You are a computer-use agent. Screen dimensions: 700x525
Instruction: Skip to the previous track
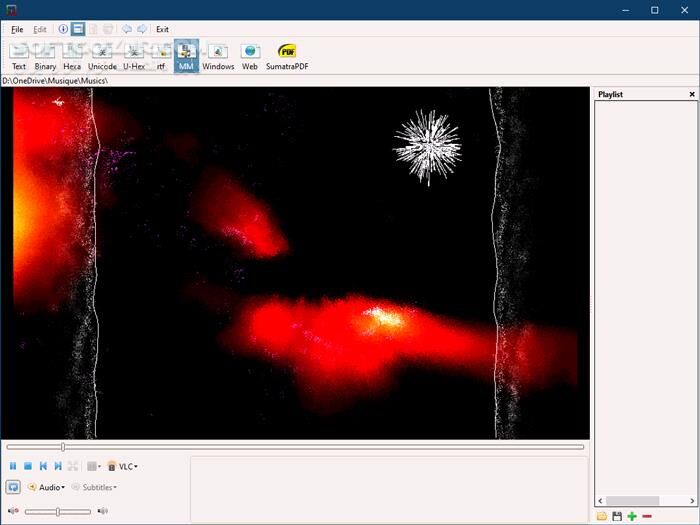click(x=43, y=466)
